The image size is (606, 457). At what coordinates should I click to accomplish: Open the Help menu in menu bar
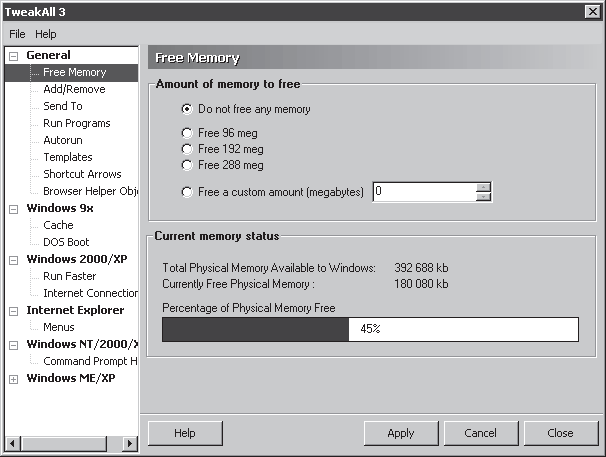click(x=46, y=34)
